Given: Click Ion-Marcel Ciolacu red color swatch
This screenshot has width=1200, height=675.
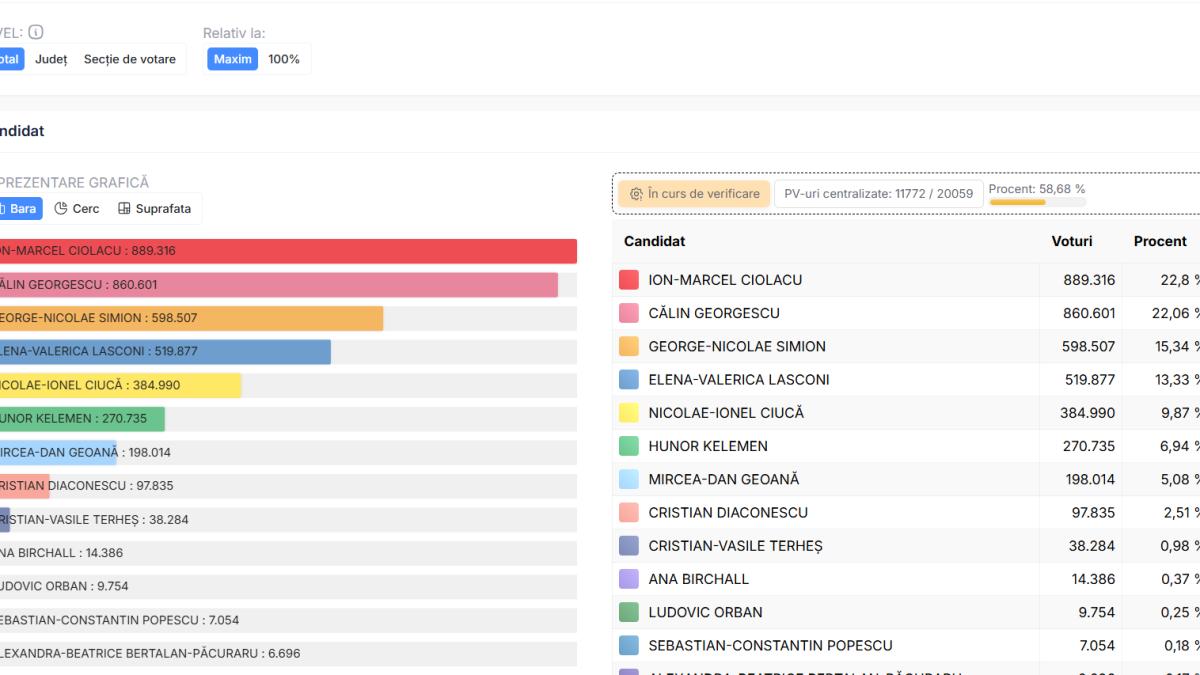Looking at the screenshot, I should coord(629,280).
